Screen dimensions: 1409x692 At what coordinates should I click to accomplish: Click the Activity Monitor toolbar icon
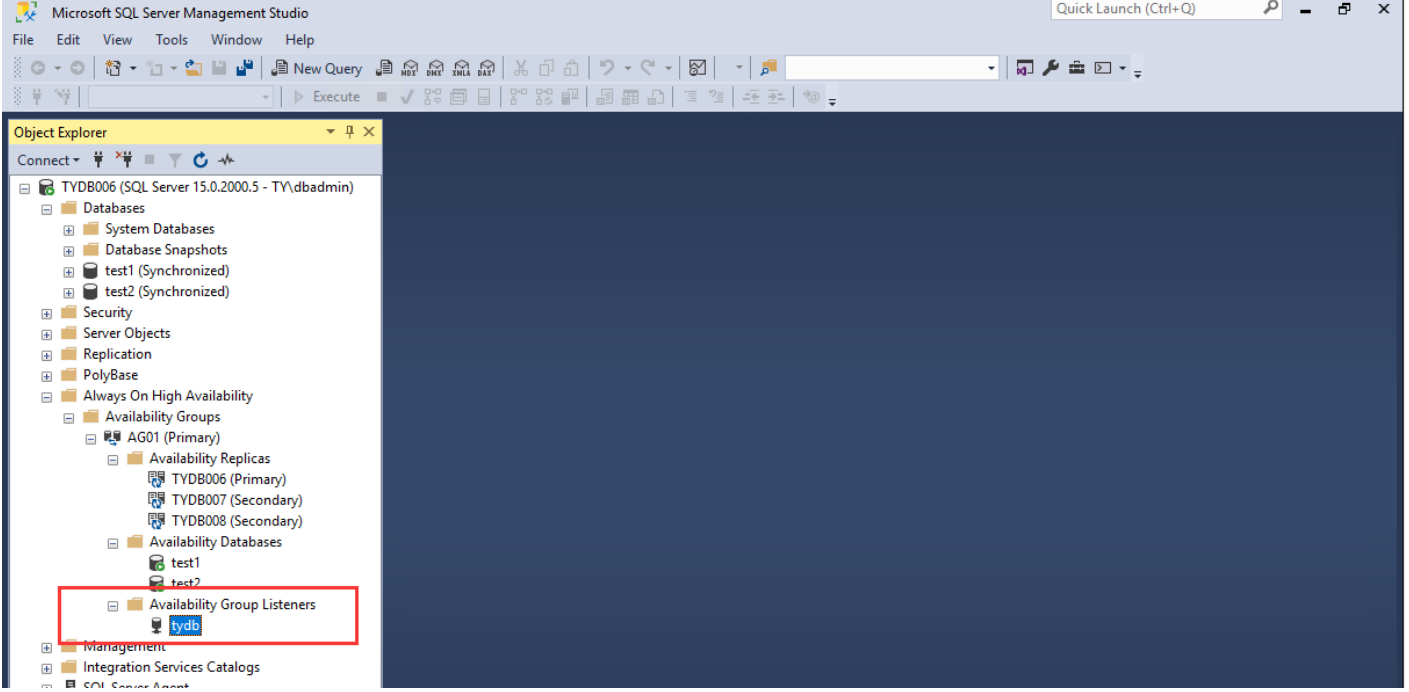click(699, 68)
